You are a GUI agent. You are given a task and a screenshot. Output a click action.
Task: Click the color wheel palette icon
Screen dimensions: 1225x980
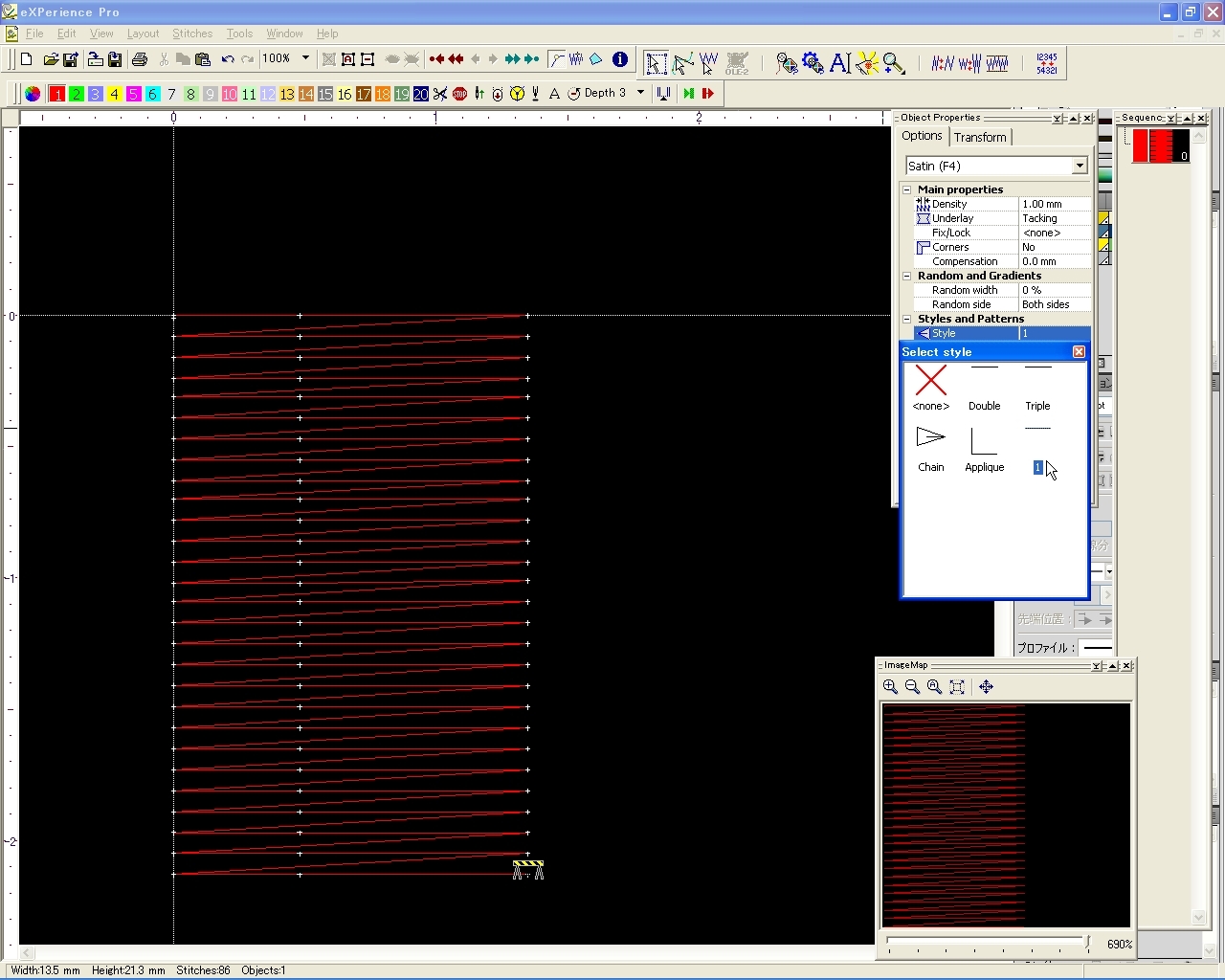coord(33,94)
